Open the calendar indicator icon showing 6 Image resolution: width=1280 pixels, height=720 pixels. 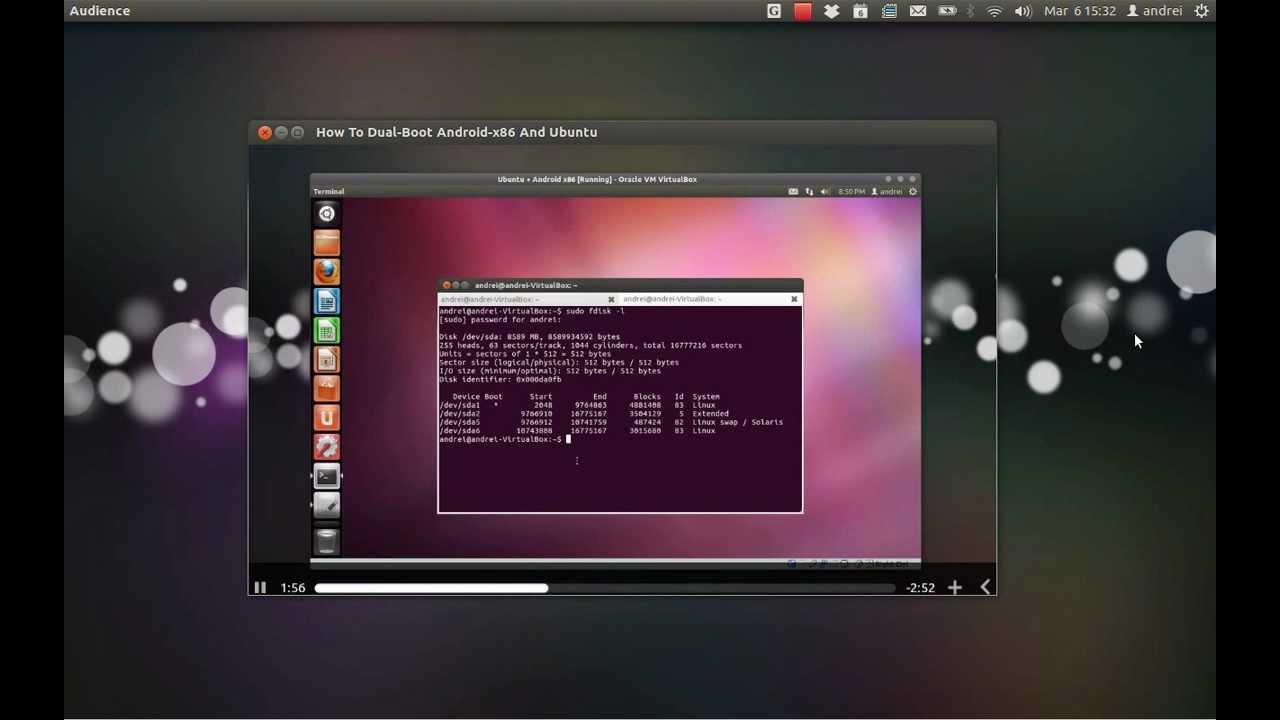click(860, 11)
